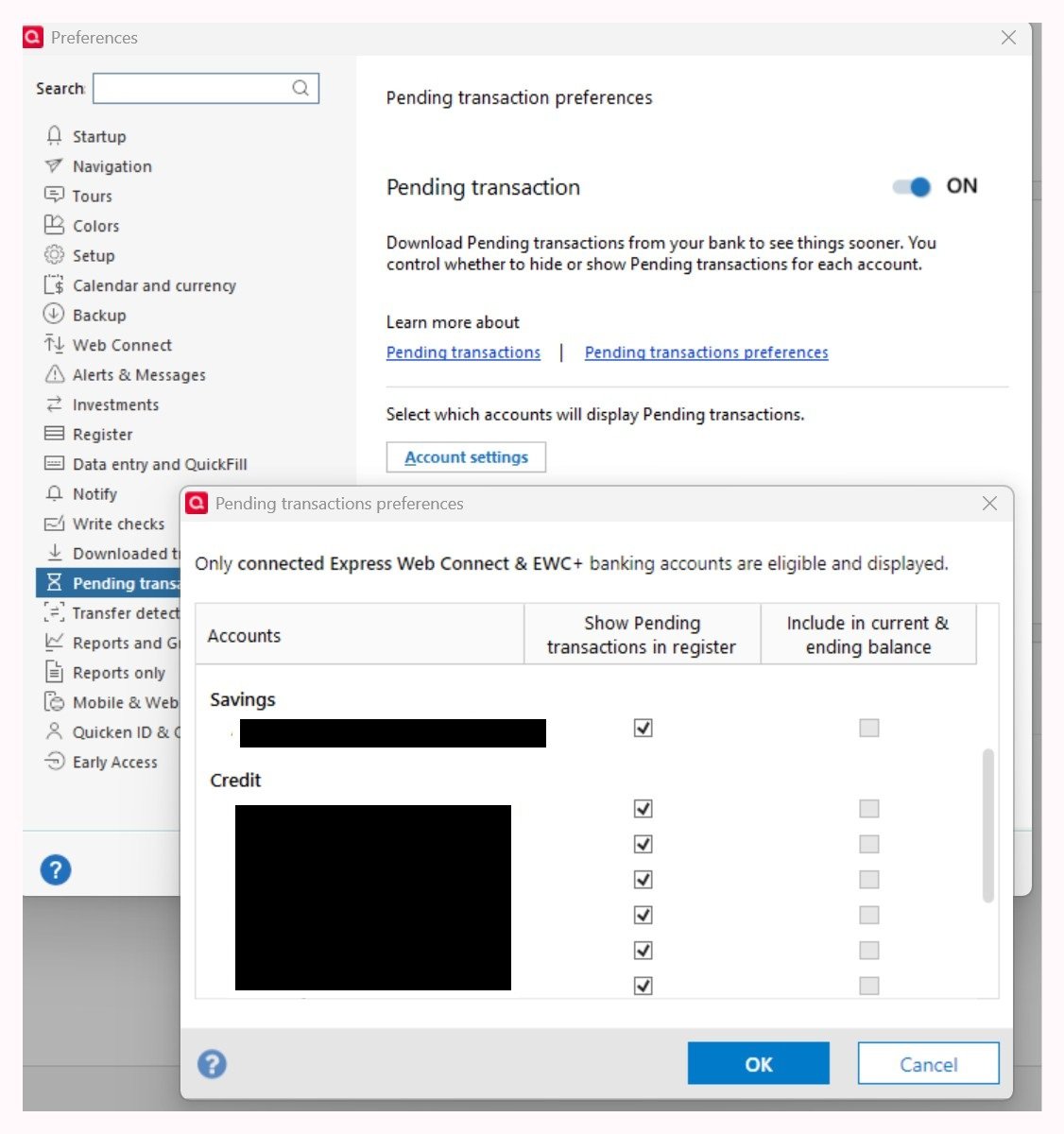Screen dimensions: 1064x1134
Task: Open help icon in Preferences window
Action: (56, 869)
